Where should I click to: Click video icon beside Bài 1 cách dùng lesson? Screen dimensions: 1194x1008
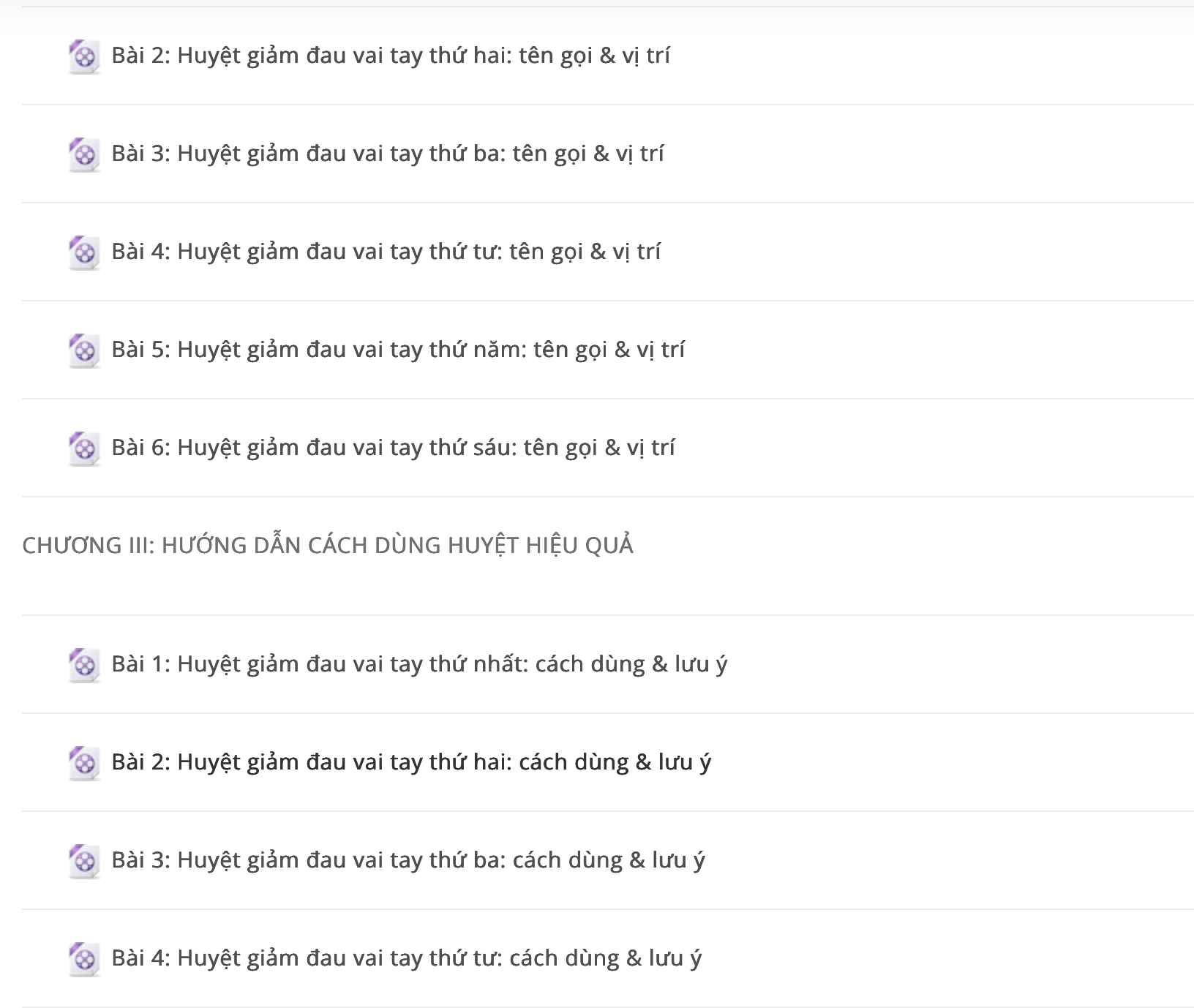click(84, 665)
